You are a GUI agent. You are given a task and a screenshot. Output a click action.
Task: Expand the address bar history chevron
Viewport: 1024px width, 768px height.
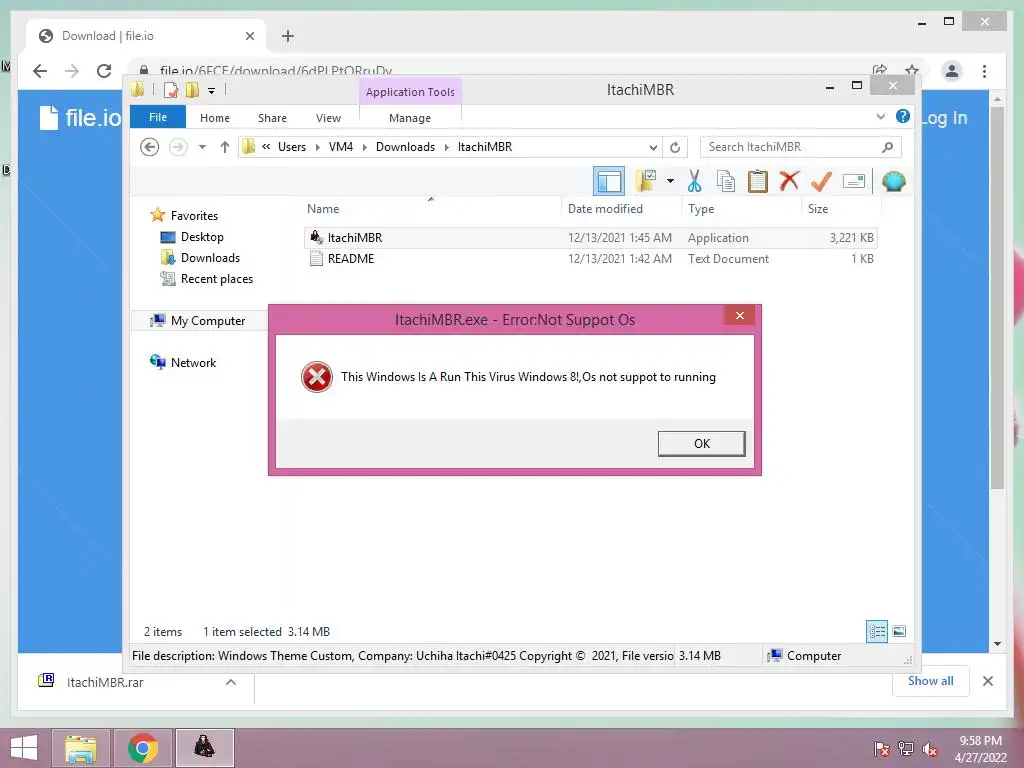[652, 147]
